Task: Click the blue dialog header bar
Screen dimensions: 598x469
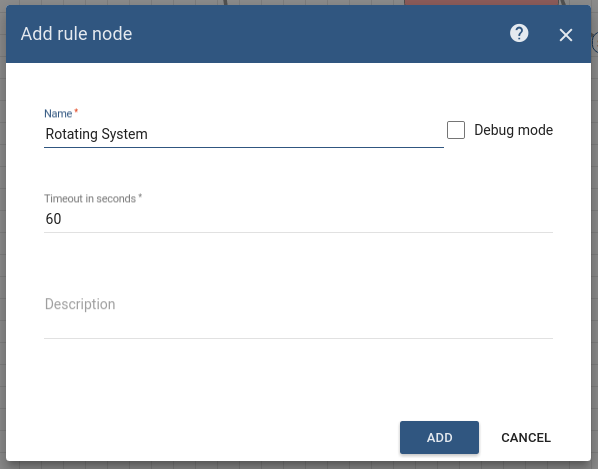Action: tap(298, 34)
